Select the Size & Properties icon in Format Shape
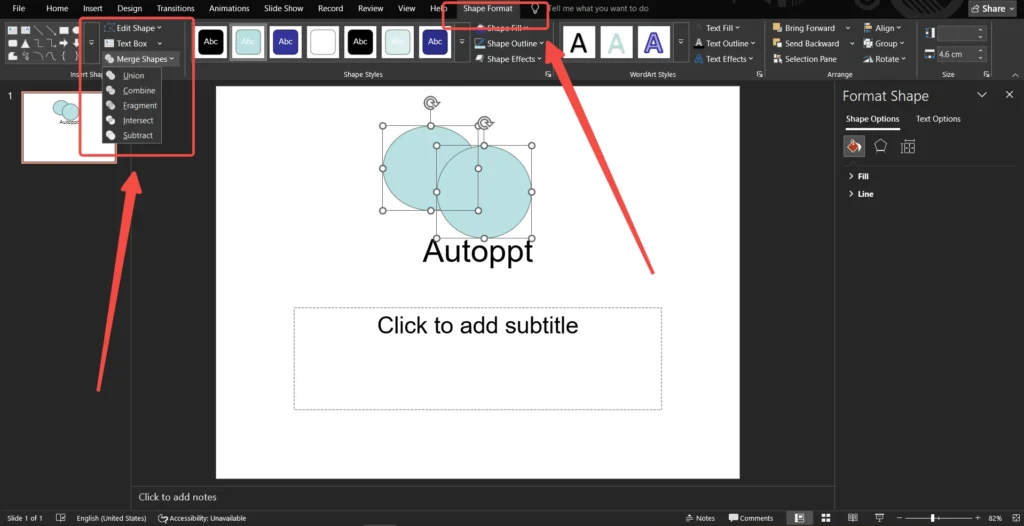1024x526 pixels. click(x=907, y=146)
